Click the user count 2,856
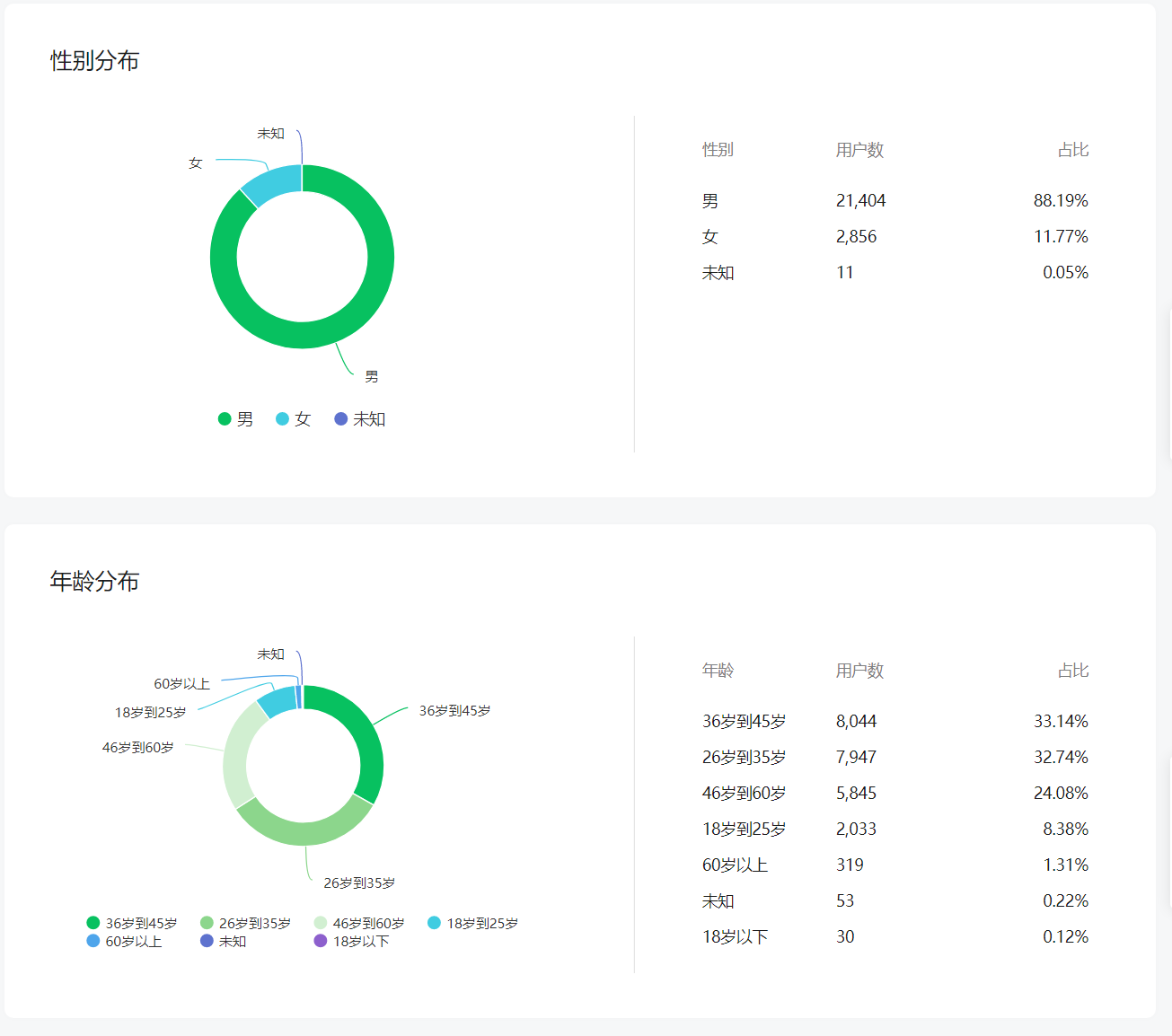 [x=857, y=237]
